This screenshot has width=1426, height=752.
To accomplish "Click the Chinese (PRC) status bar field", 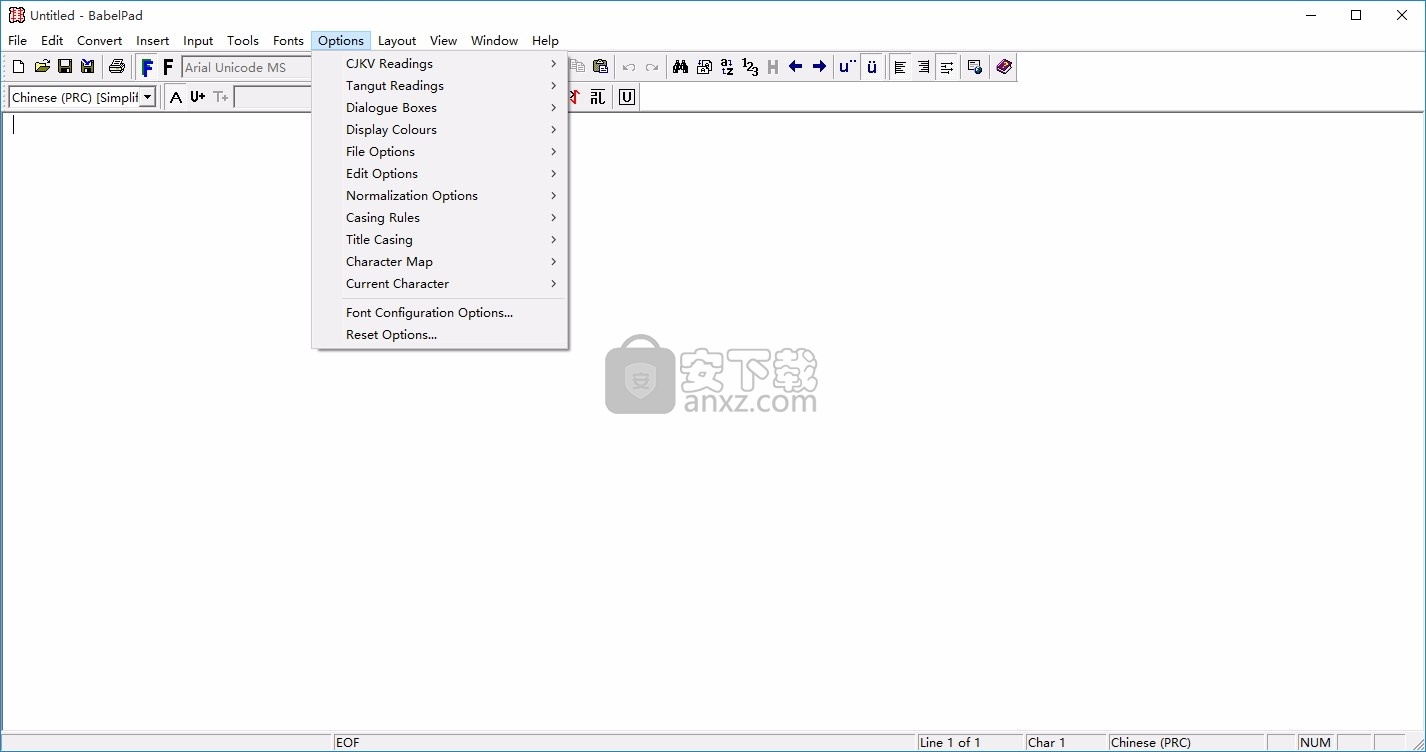I will (1187, 742).
